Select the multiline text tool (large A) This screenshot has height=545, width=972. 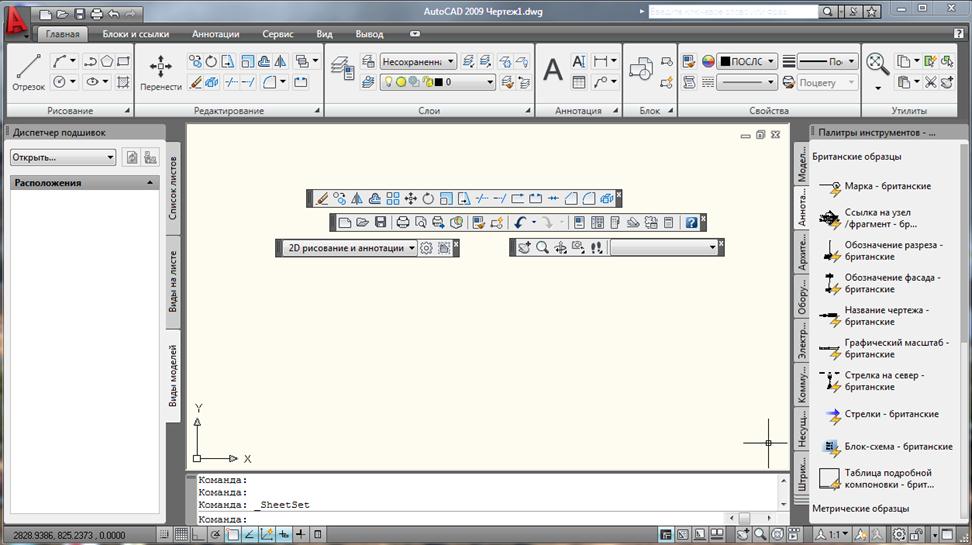click(553, 70)
